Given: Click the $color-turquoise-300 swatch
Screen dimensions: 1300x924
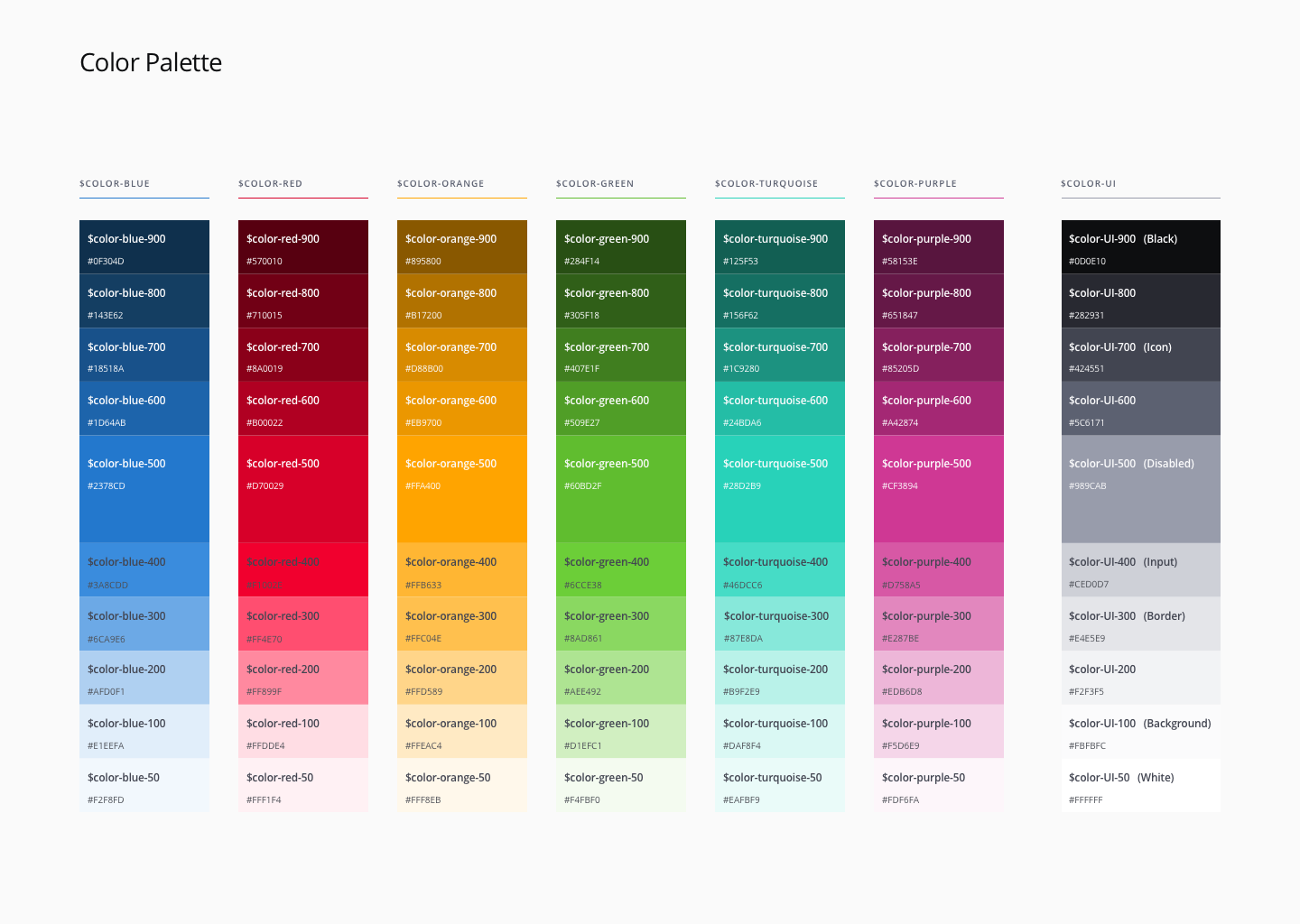Looking at the screenshot, I should point(780,624).
